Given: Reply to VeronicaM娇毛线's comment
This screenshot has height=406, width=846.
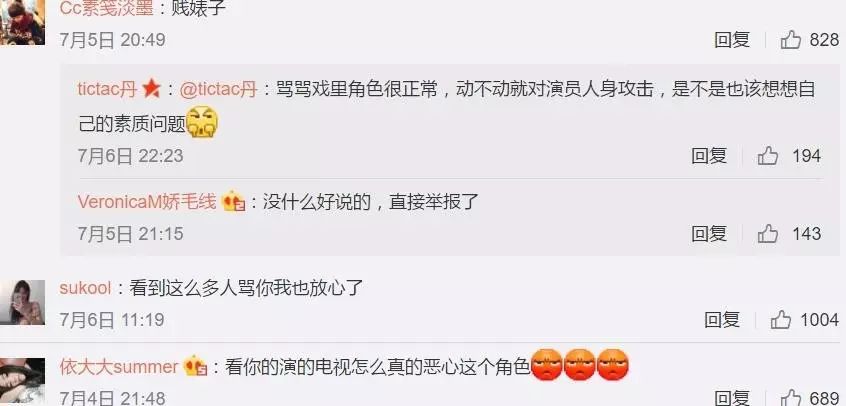Looking at the screenshot, I should click(709, 234).
